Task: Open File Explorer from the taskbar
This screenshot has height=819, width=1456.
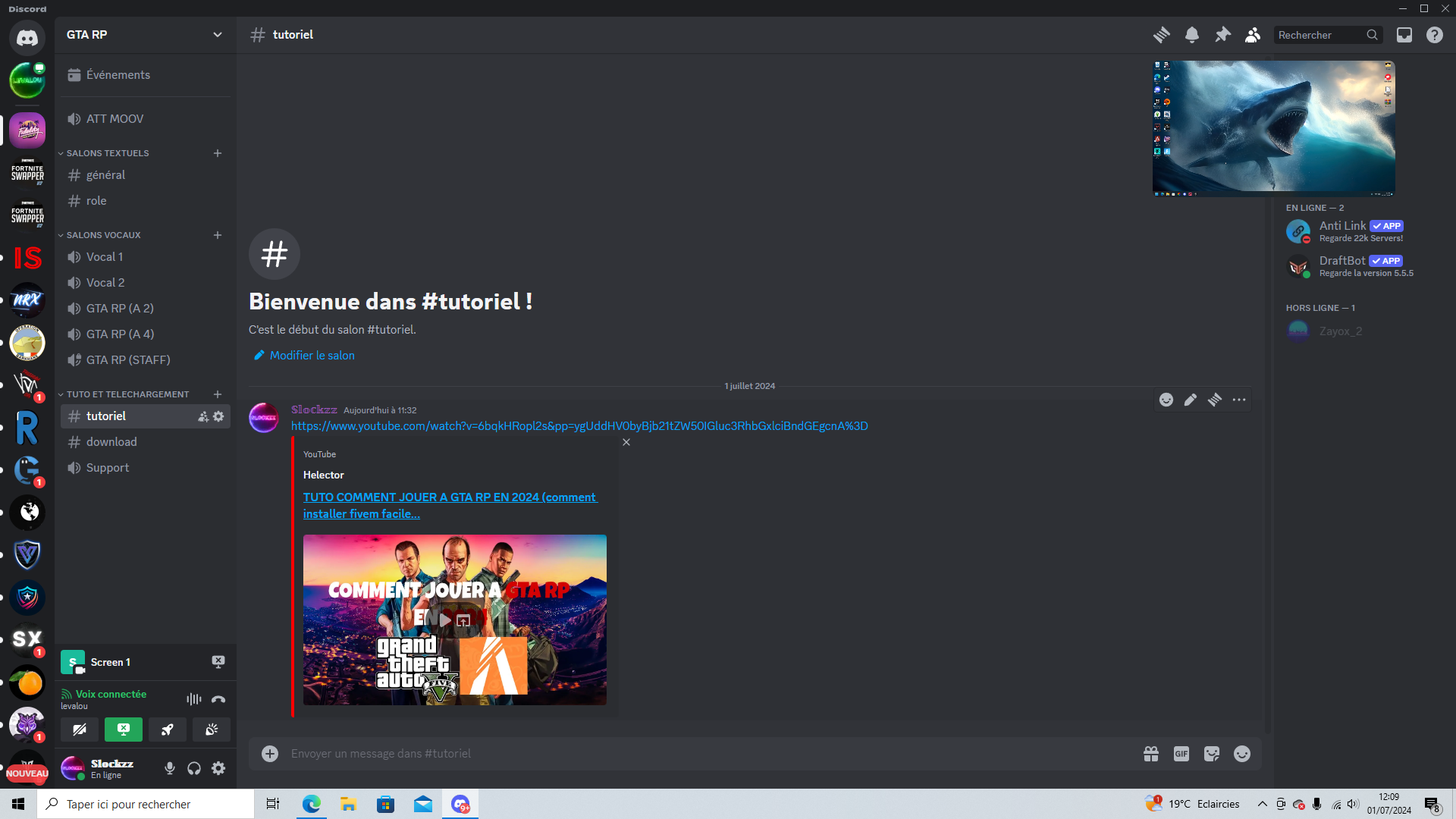Action: coord(349,804)
